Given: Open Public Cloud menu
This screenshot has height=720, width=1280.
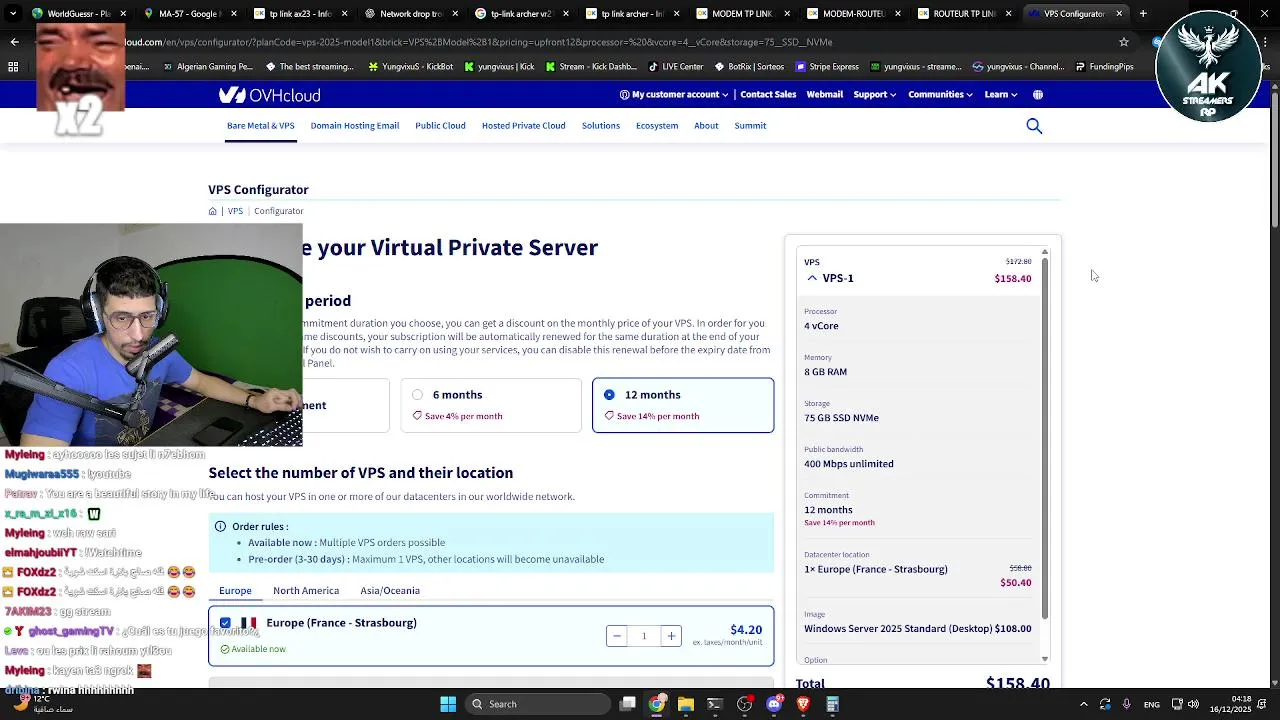Looking at the screenshot, I should click(440, 126).
